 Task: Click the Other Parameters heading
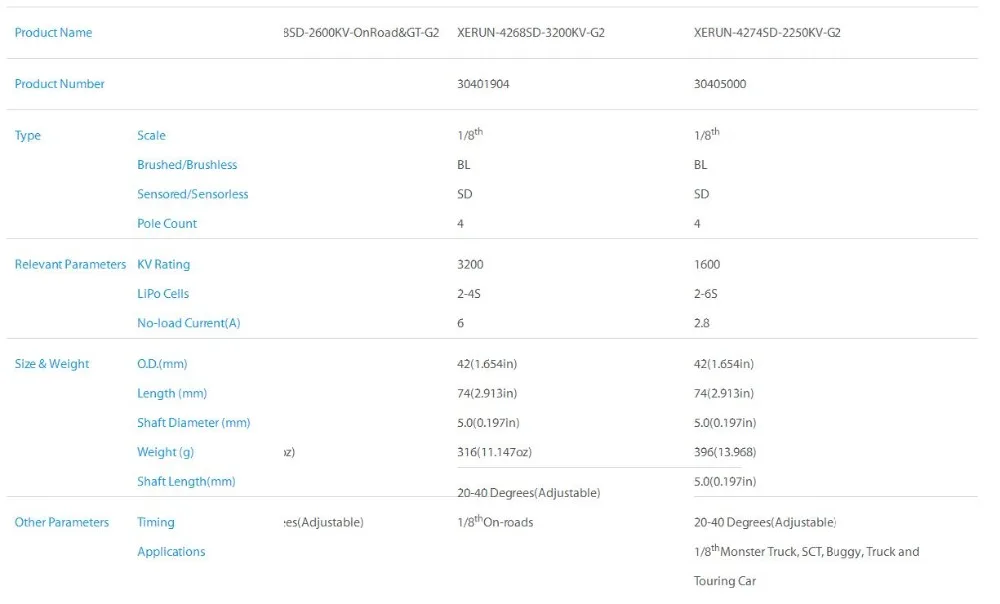(61, 522)
